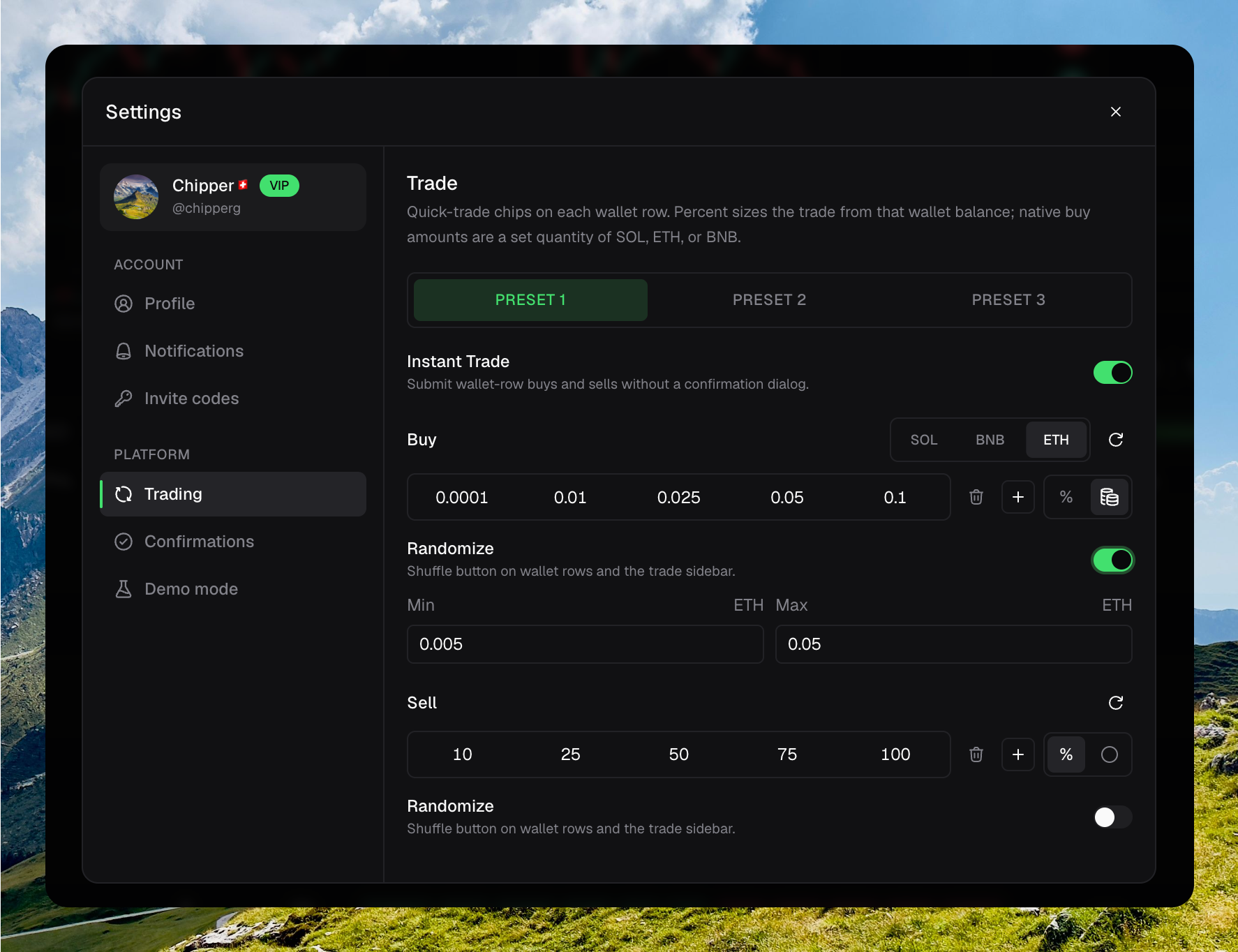Click the 0.01 buy amount chip
Viewport: 1238px width, 952px height.
click(x=570, y=498)
